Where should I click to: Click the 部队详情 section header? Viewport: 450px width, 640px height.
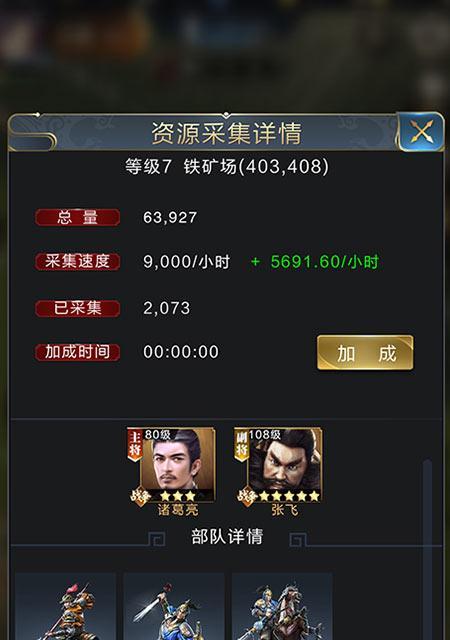227,537
